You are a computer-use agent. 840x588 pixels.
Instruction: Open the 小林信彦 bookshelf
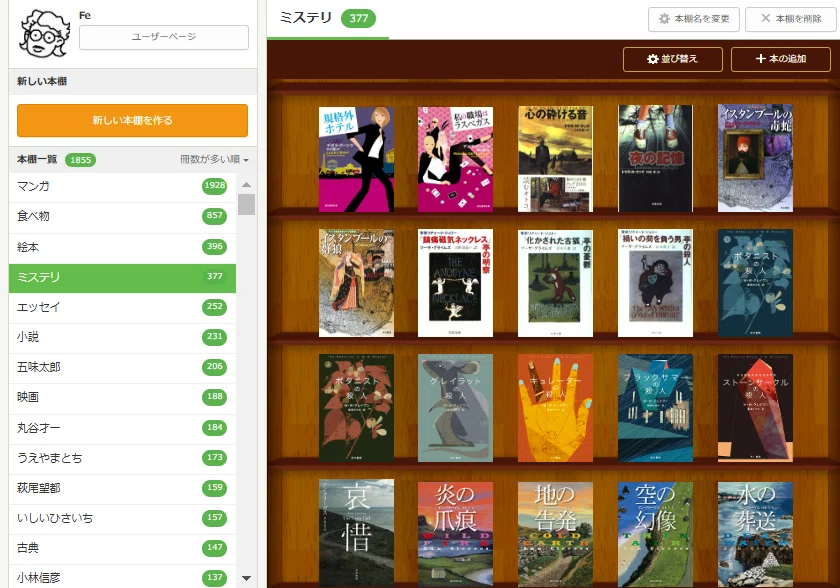(122, 577)
